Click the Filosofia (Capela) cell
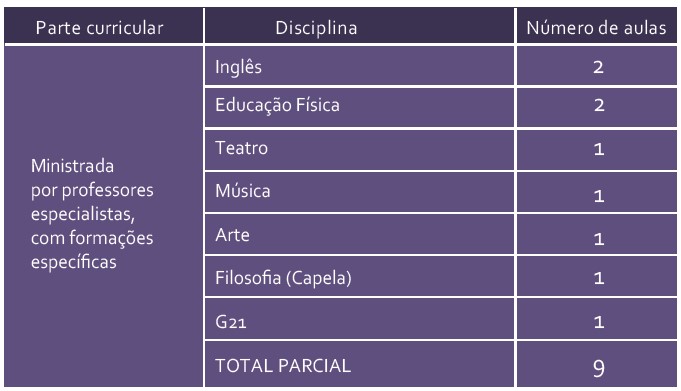 click(359, 276)
